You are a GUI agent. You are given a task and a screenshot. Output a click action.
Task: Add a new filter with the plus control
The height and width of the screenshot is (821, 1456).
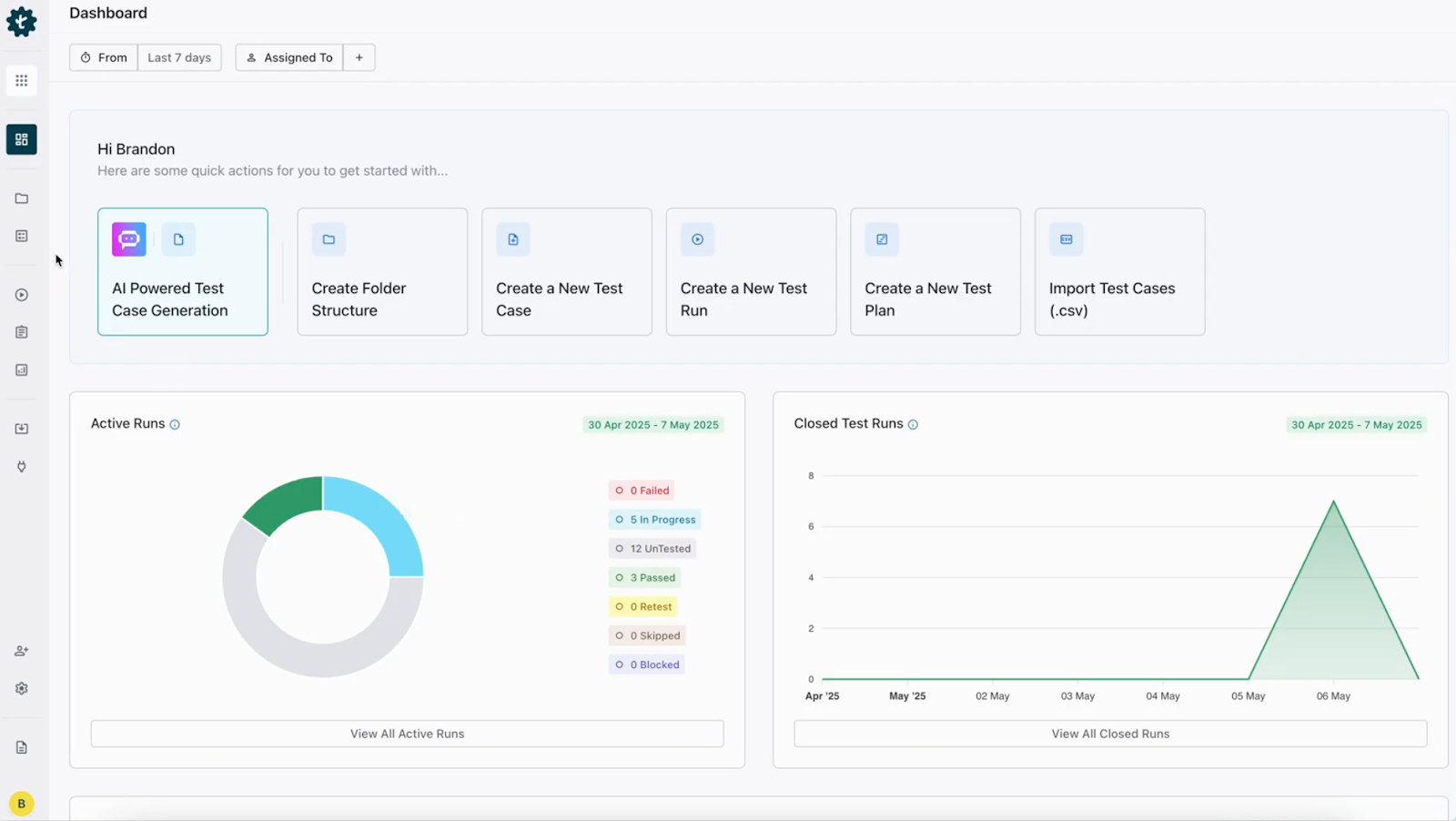point(359,57)
